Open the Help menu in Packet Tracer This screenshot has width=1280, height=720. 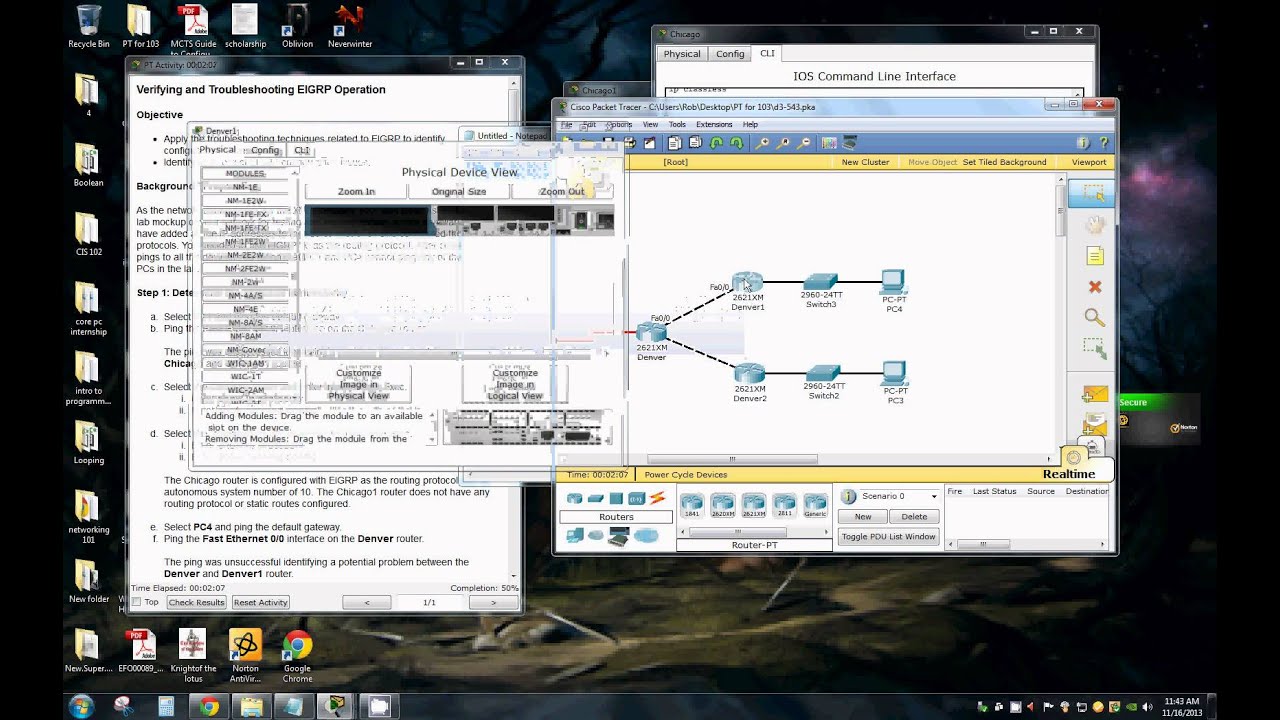[750, 125]
